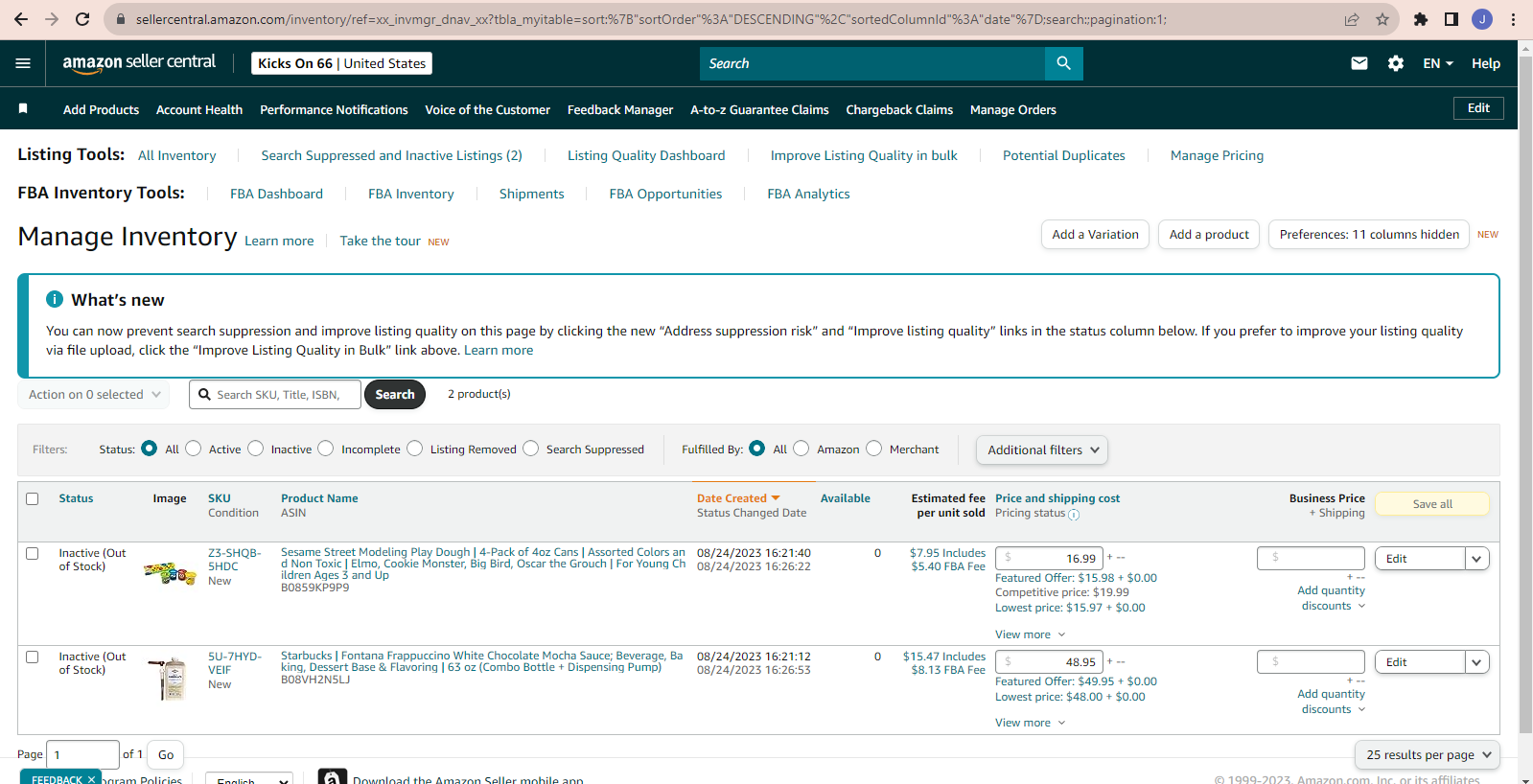Viewport: 1533px width, 784px height.
Task: Expand View more for the Sesame Street row
Action: point(1030,634)
